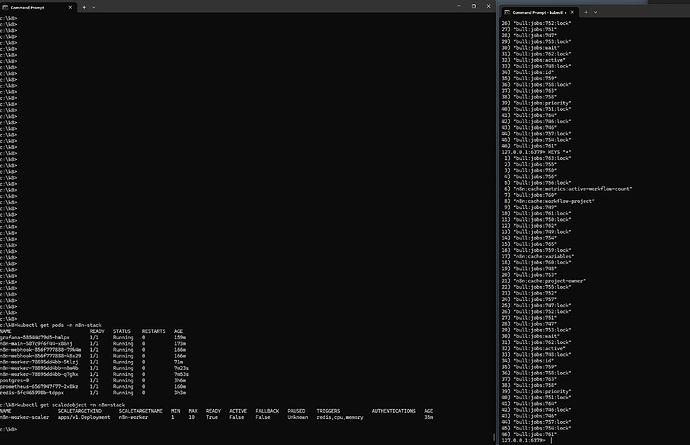
Task: Click the 35m age of scaledobject
Action: (429, 417)
